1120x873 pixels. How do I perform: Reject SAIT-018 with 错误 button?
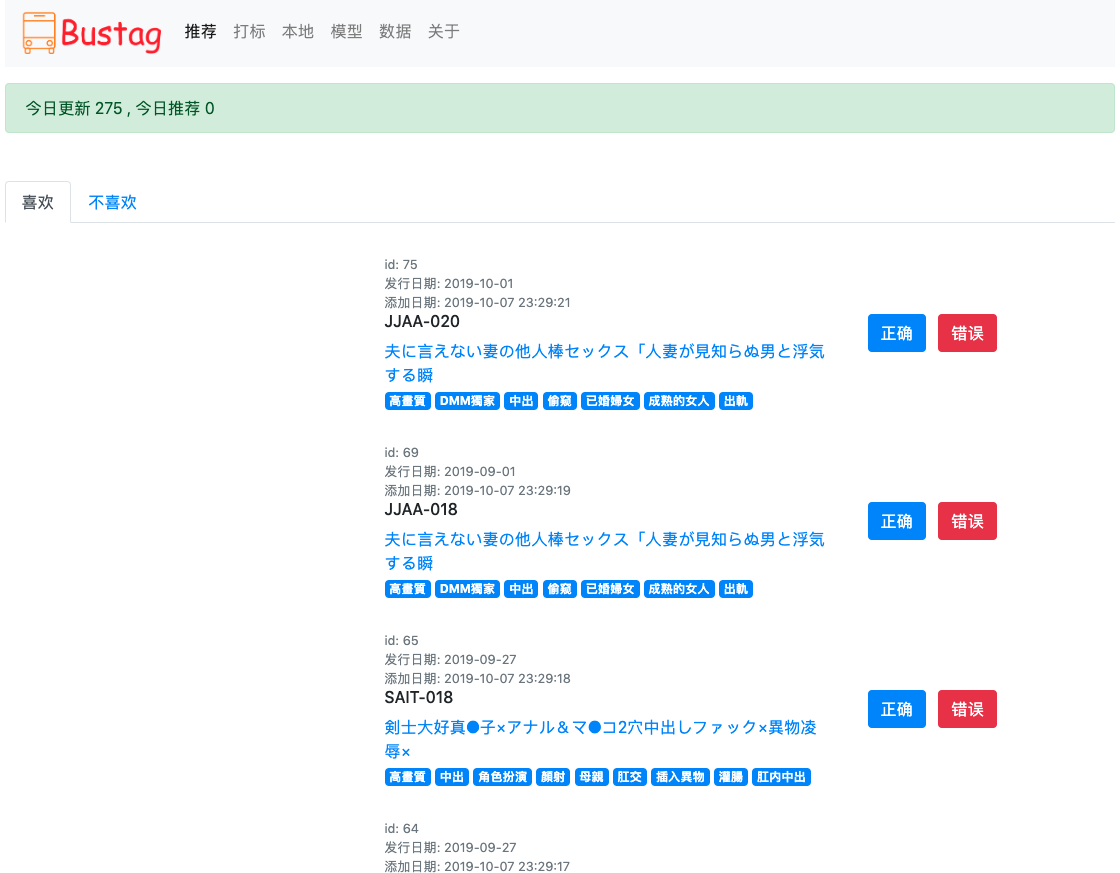(966, 709)
